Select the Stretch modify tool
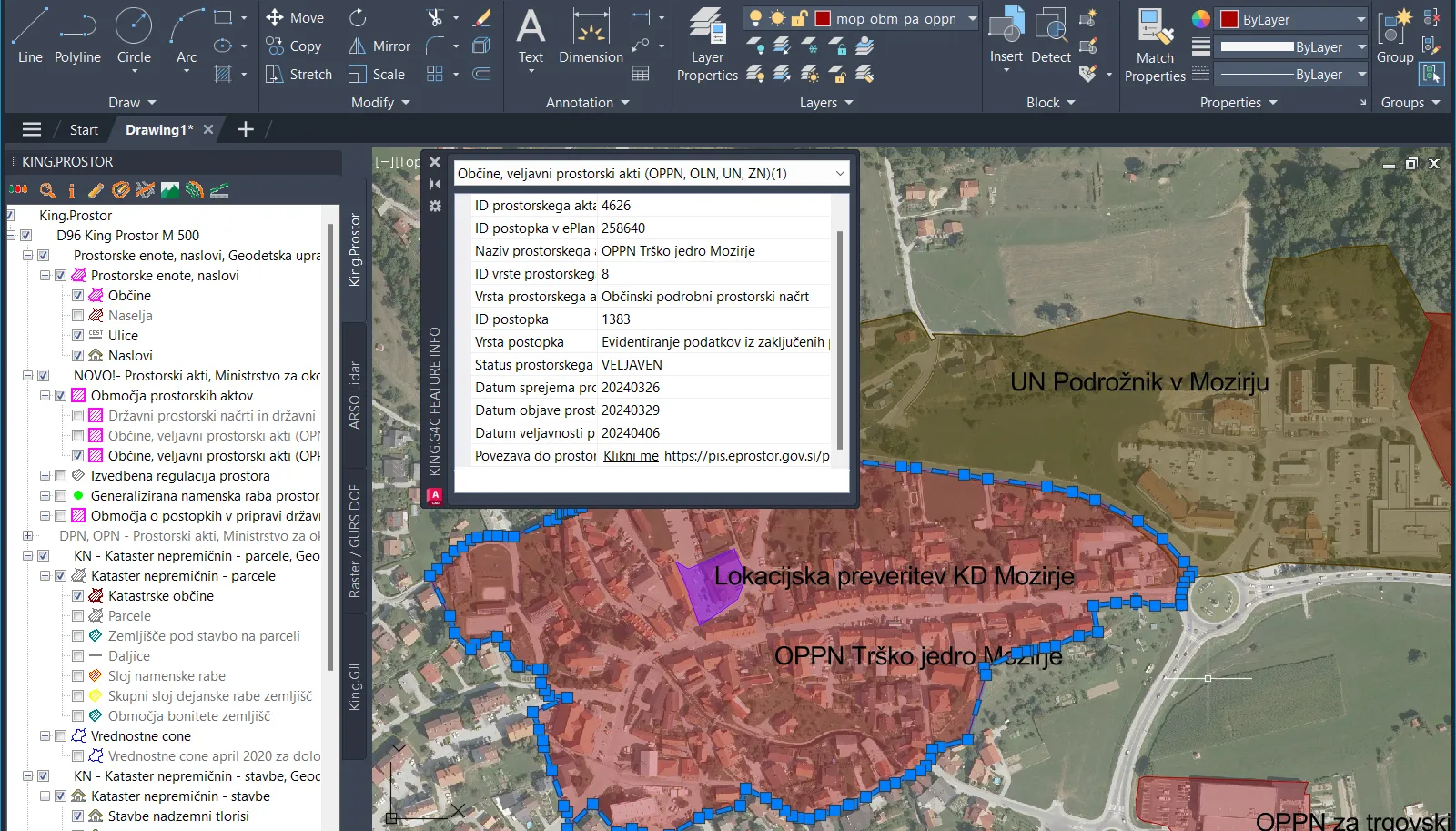 (298, 75)
